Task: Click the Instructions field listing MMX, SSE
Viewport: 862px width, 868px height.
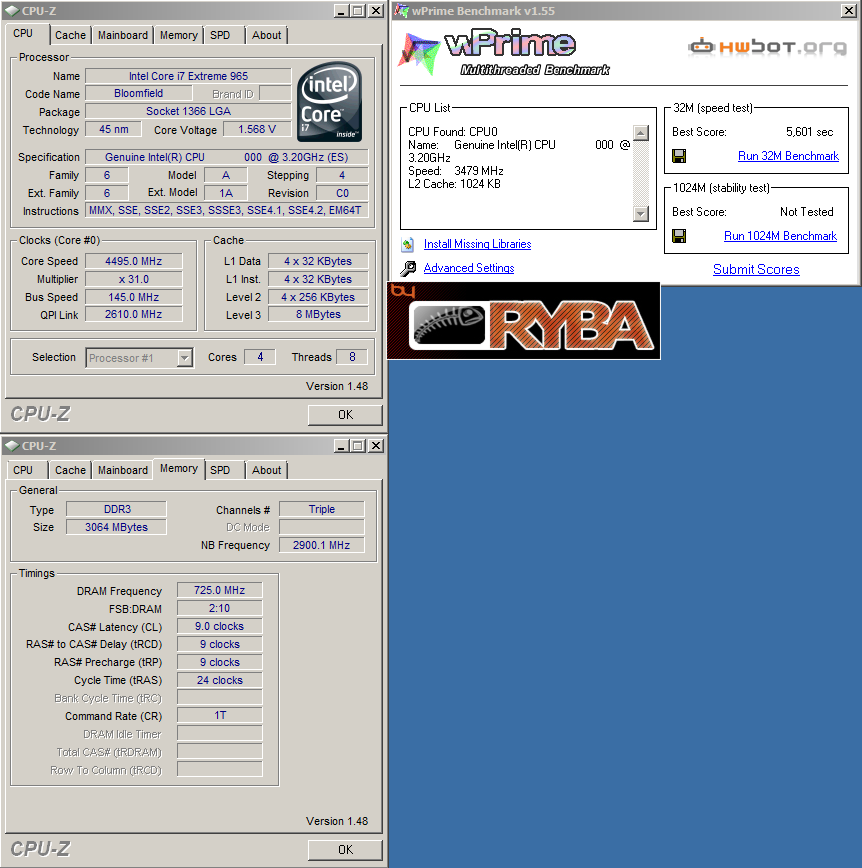Action: (226, 210)
